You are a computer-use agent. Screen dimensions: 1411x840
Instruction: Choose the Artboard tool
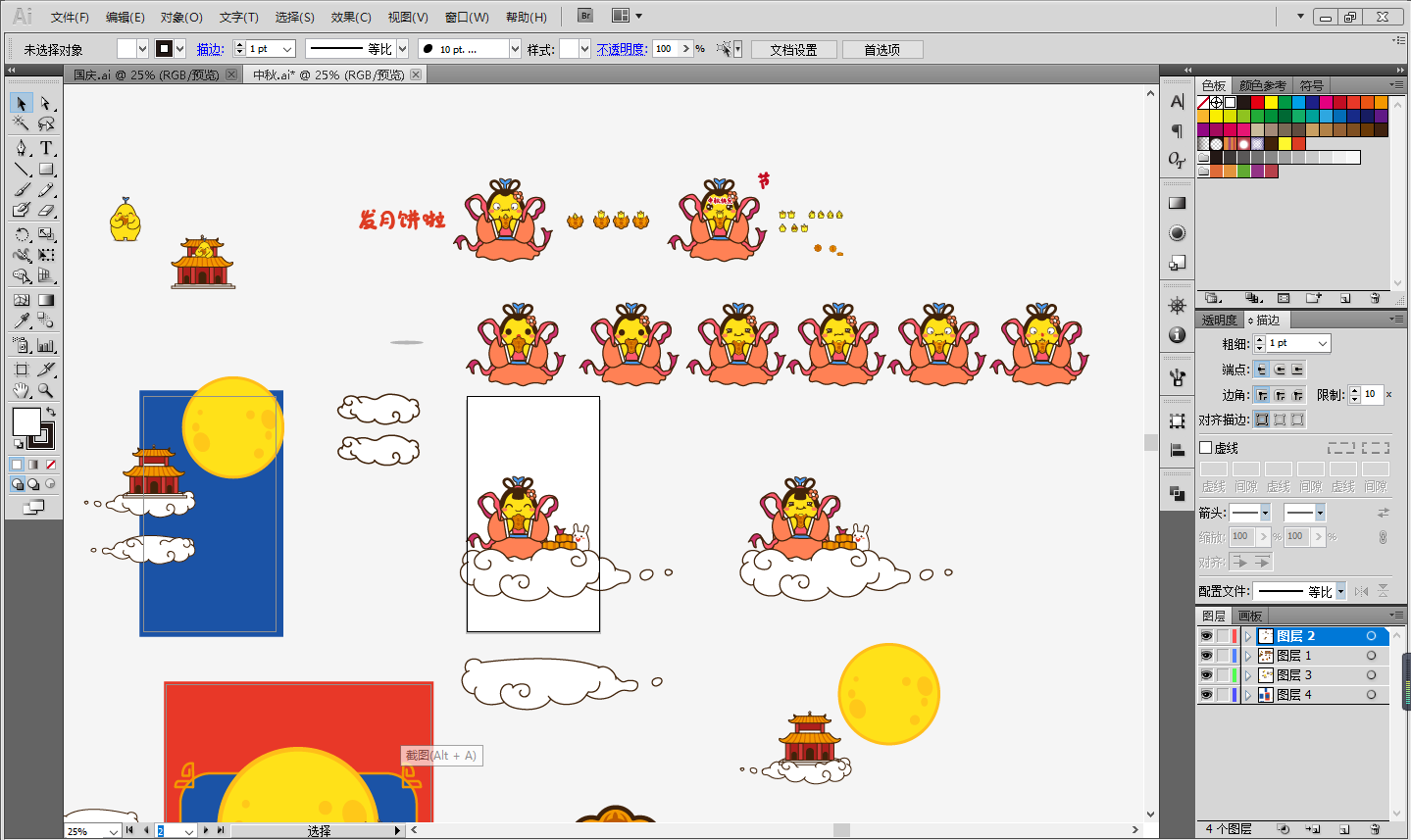click(22, 370)
